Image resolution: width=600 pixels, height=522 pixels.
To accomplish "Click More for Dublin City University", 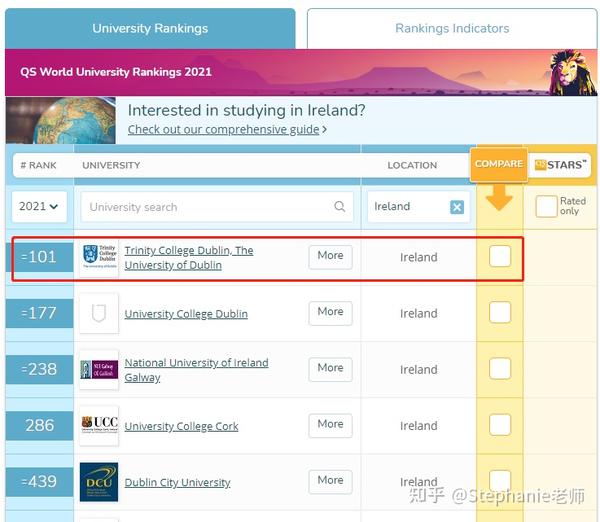I will (330, 481).
